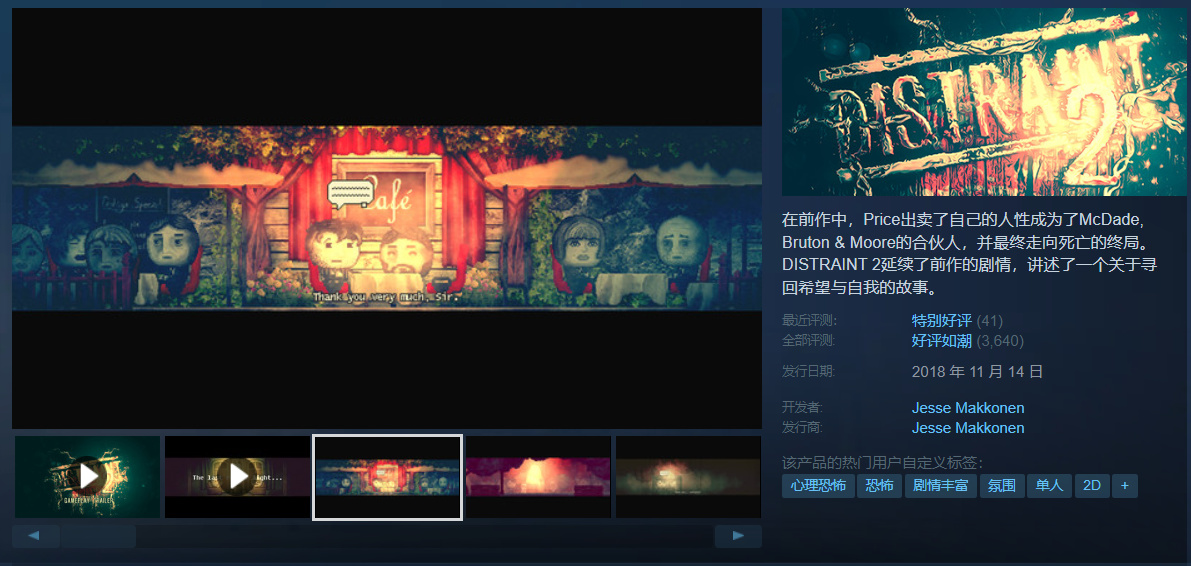Play the second trailer video thumbnail
Screen dimensions: 1191x566
(238, 477)
